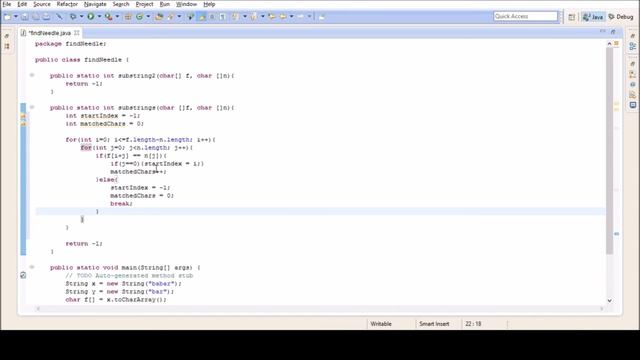Click the Save toolbar icon
Viewport: 640px width, 360px height.
pos(25,16)
